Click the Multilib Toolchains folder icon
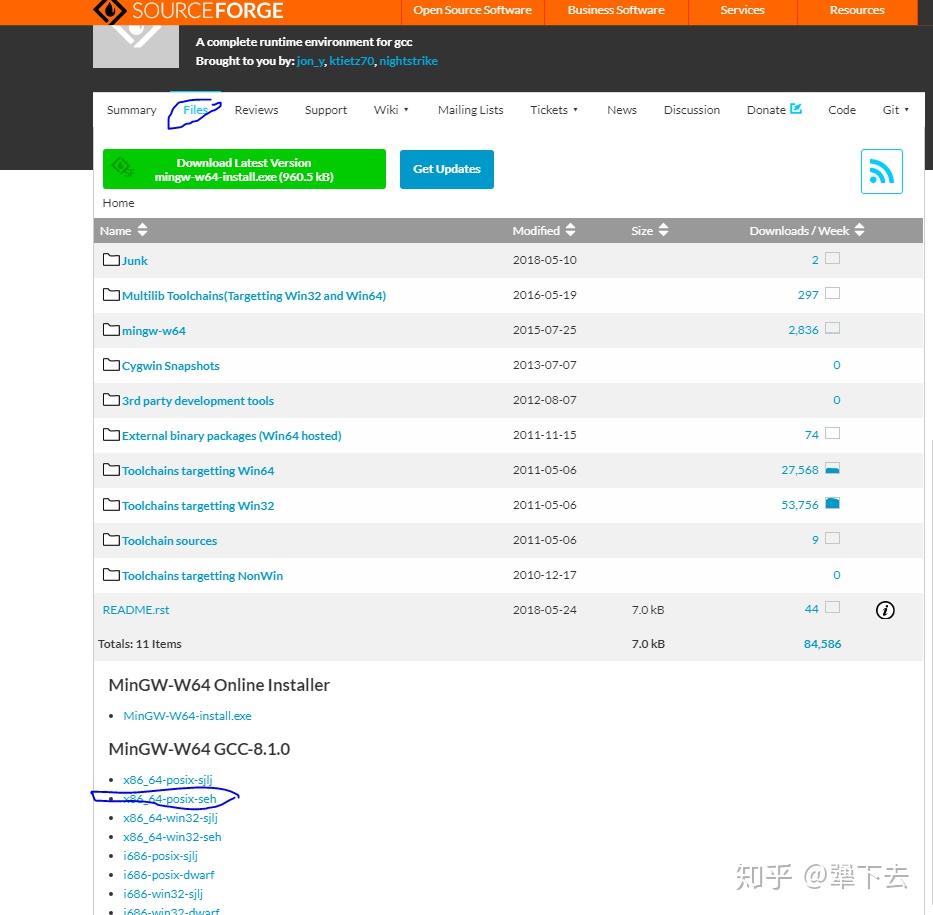The height and width of the screenshot is (915, 933). click(111, 294)
